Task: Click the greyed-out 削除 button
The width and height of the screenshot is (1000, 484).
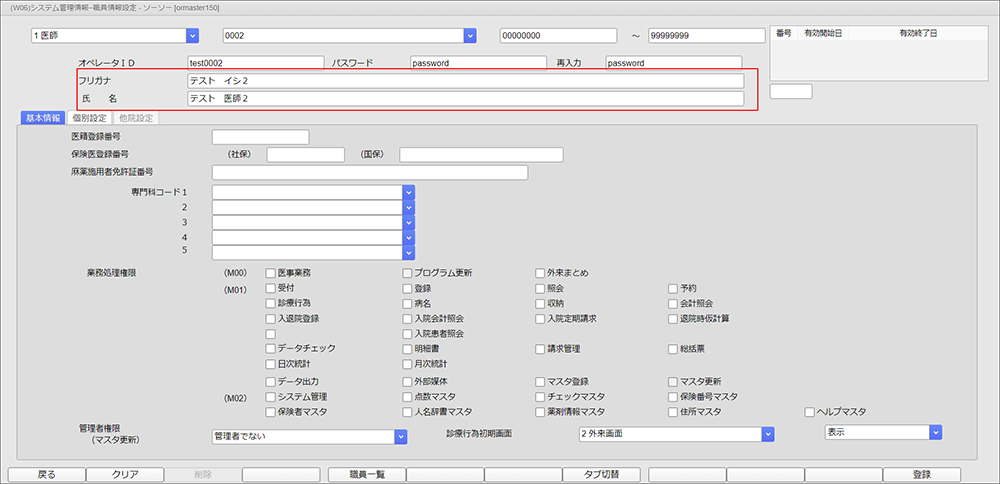Action: (x=203, y=474)
